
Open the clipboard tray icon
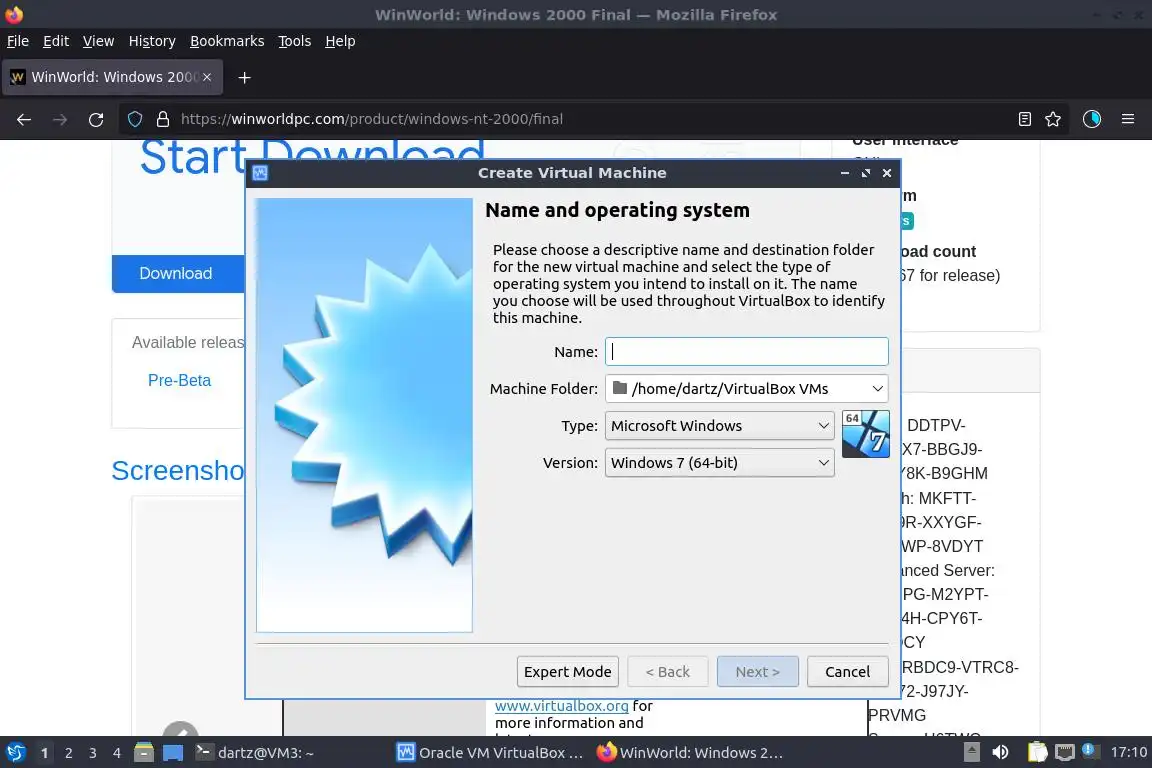pos(1037,753)
